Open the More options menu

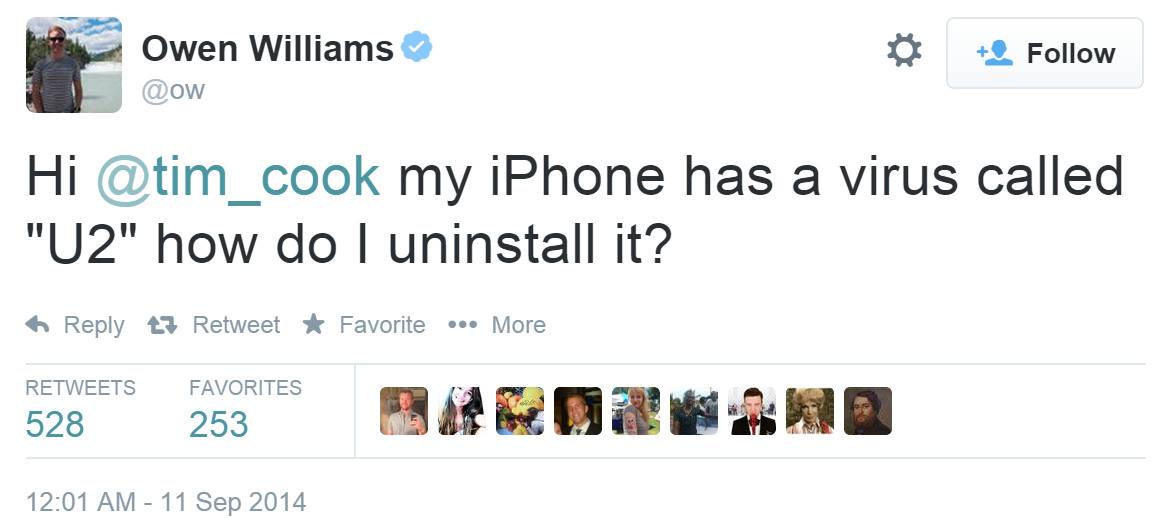point(497,325)
